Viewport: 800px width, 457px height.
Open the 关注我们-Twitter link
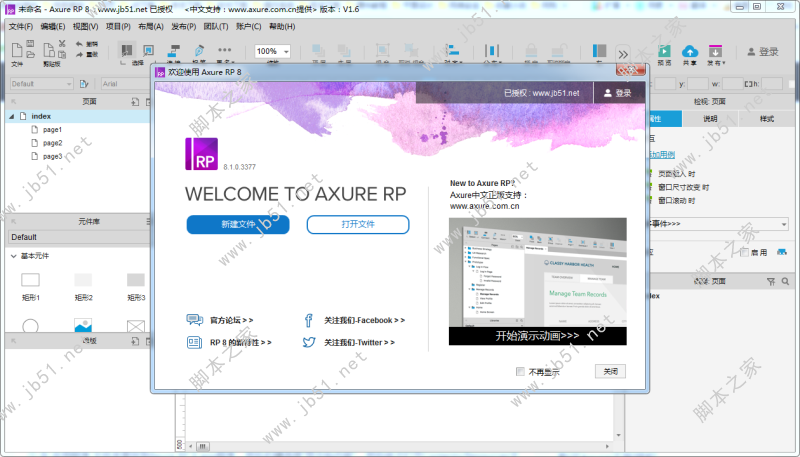pos(360,342)
